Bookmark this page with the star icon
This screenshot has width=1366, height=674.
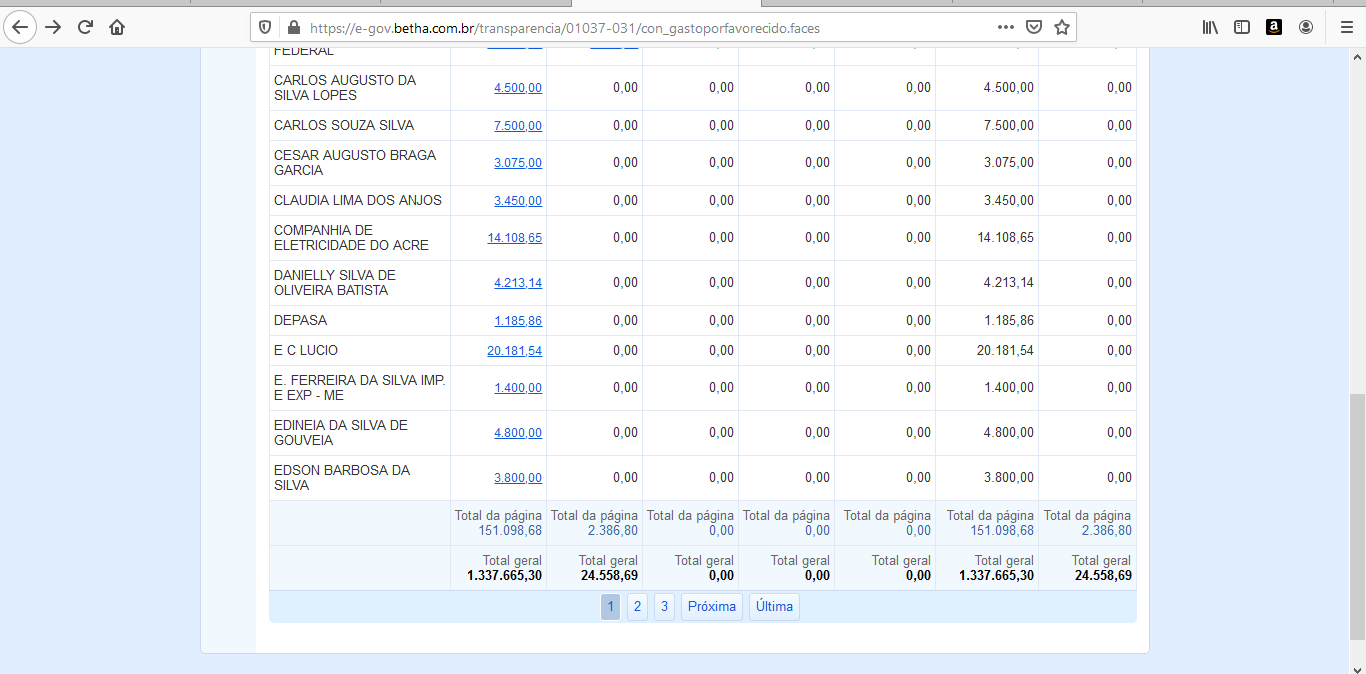tap(1062, 27)
